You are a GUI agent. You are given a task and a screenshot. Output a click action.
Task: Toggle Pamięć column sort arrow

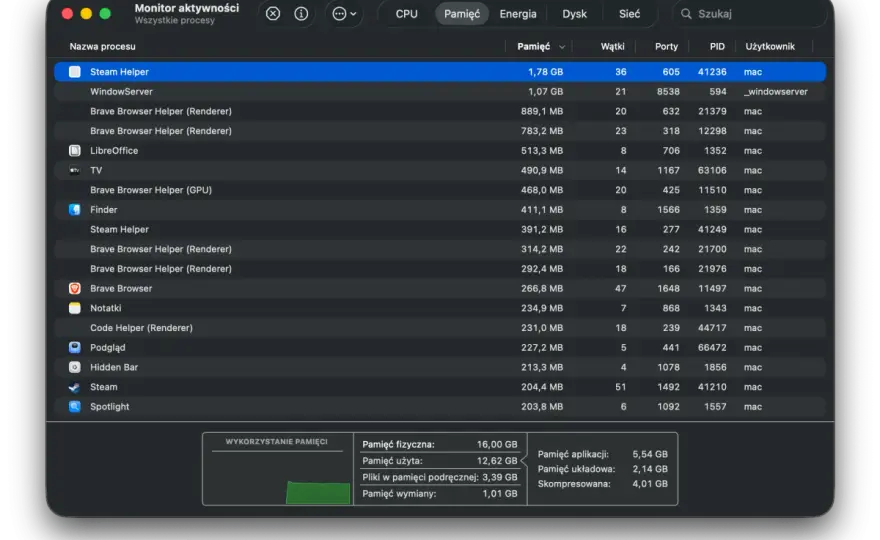point(562,47)
